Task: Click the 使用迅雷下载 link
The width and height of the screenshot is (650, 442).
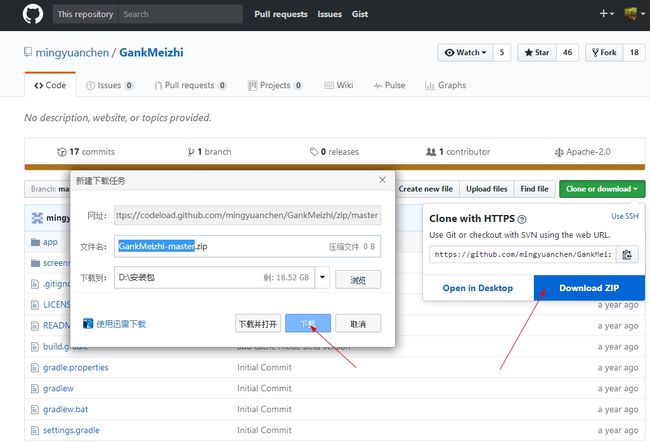Action: pyautogui.click(x=121, y=324)
